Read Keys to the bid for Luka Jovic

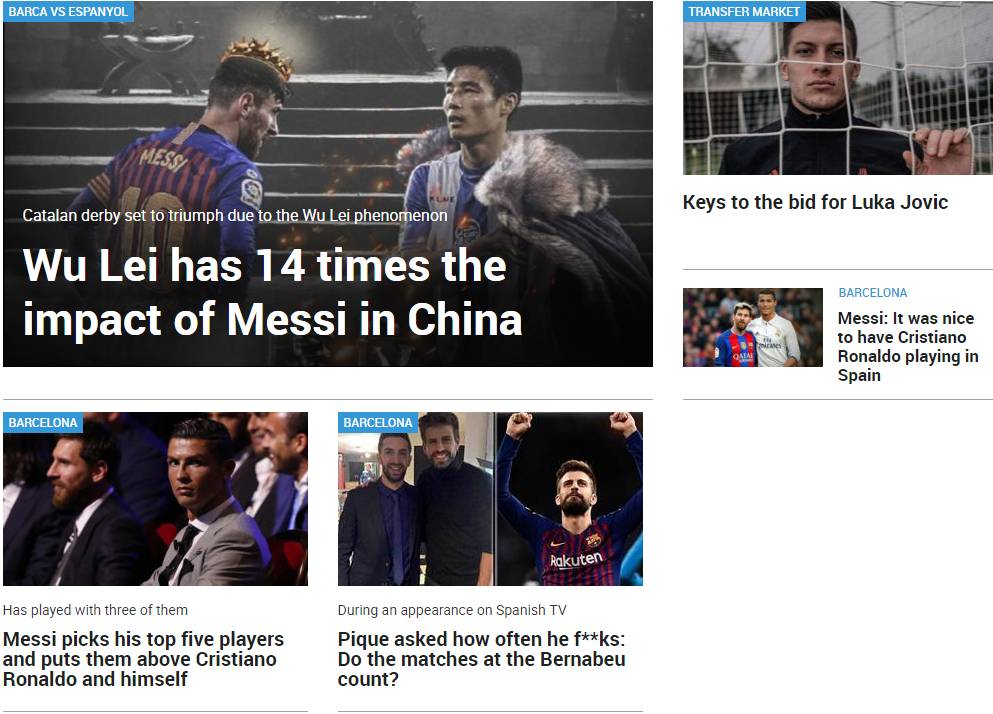(x=815, y=202)
